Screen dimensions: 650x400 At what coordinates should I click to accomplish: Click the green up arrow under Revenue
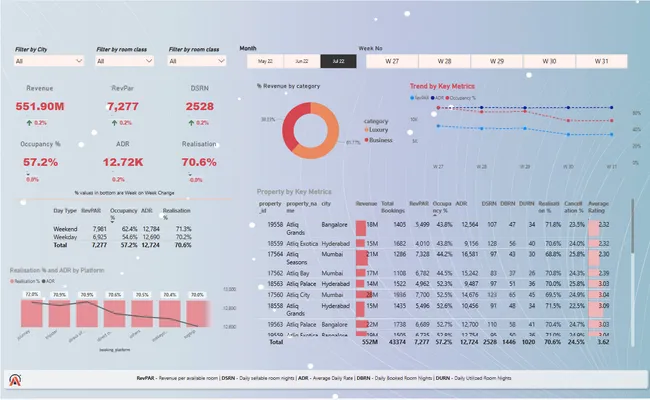coord(29,123)
